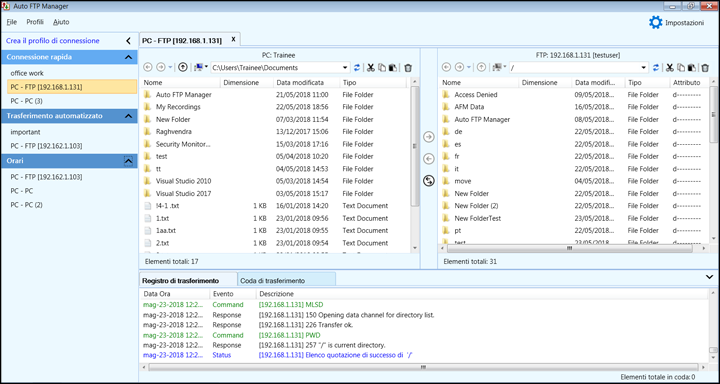
Task: Refresh the local PC file listing
Action: tap(357, 68)
